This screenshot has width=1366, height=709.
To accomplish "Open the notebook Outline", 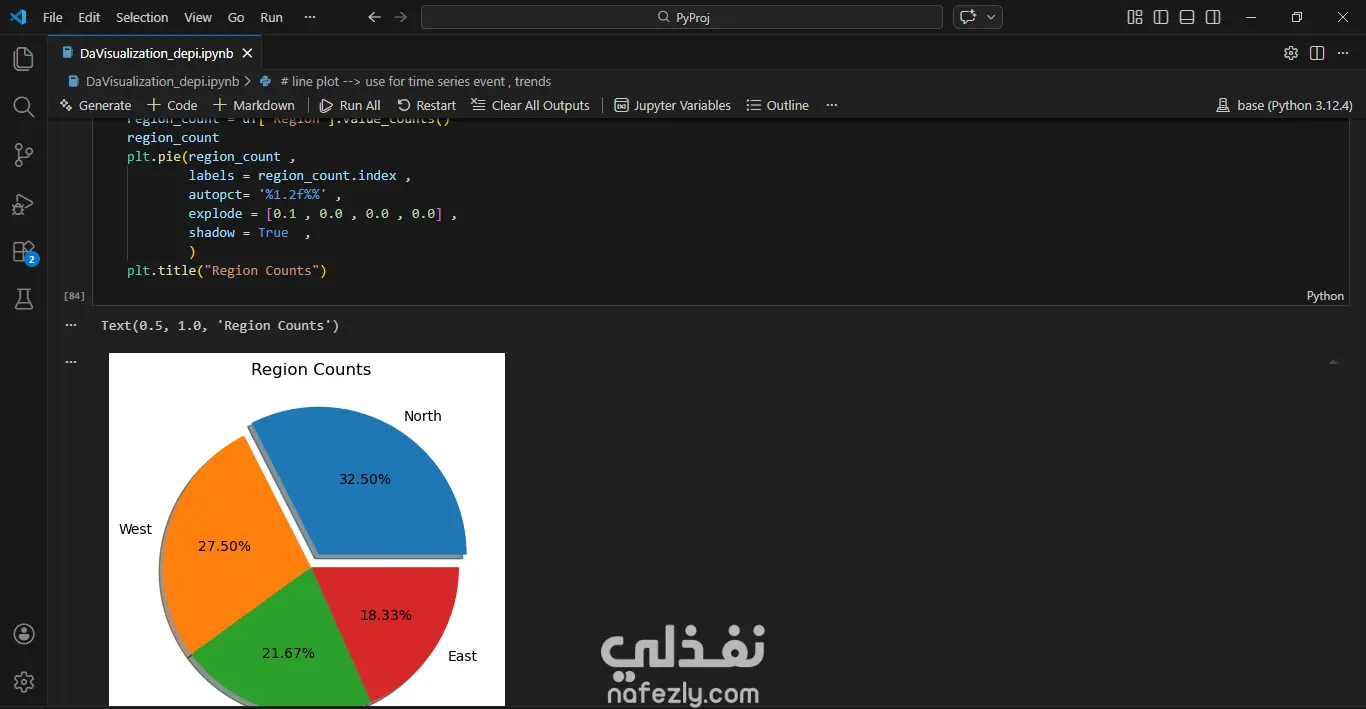I will 777,105.
